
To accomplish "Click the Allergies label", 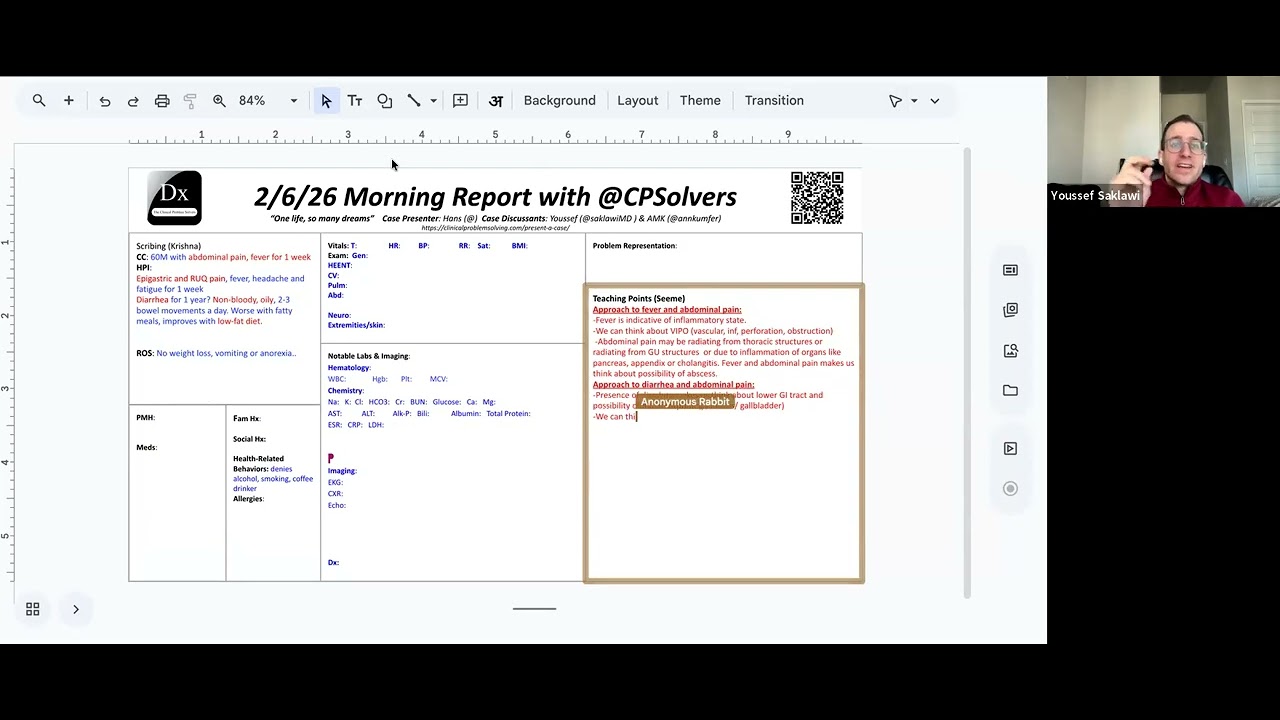I will pyautogui.click(x=248, y=499).
